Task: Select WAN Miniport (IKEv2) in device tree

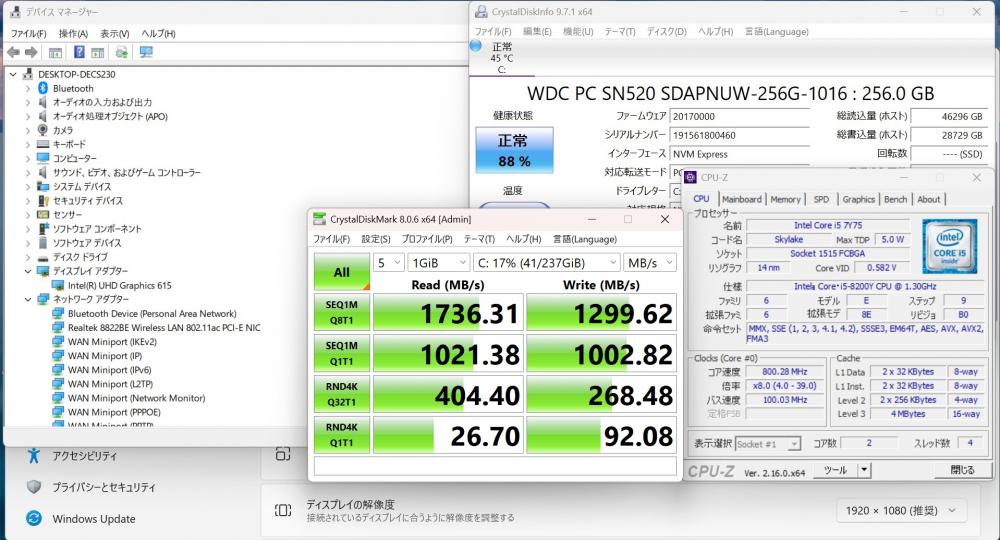Action: pos(112,342)
